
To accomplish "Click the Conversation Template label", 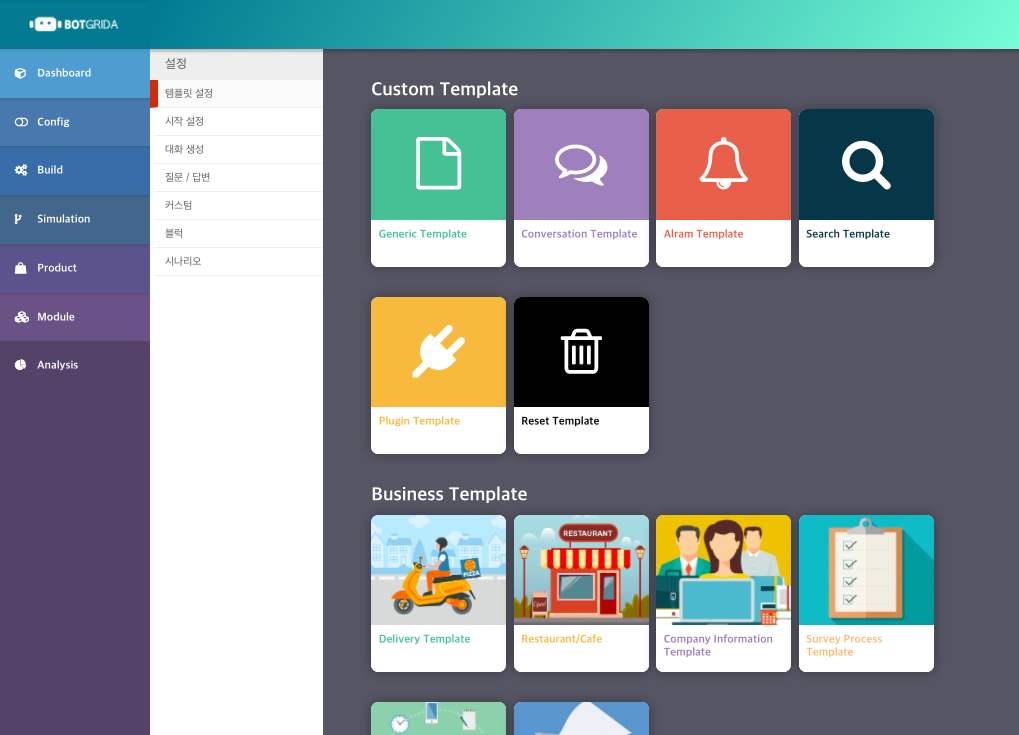I will [x=579, y=234].
